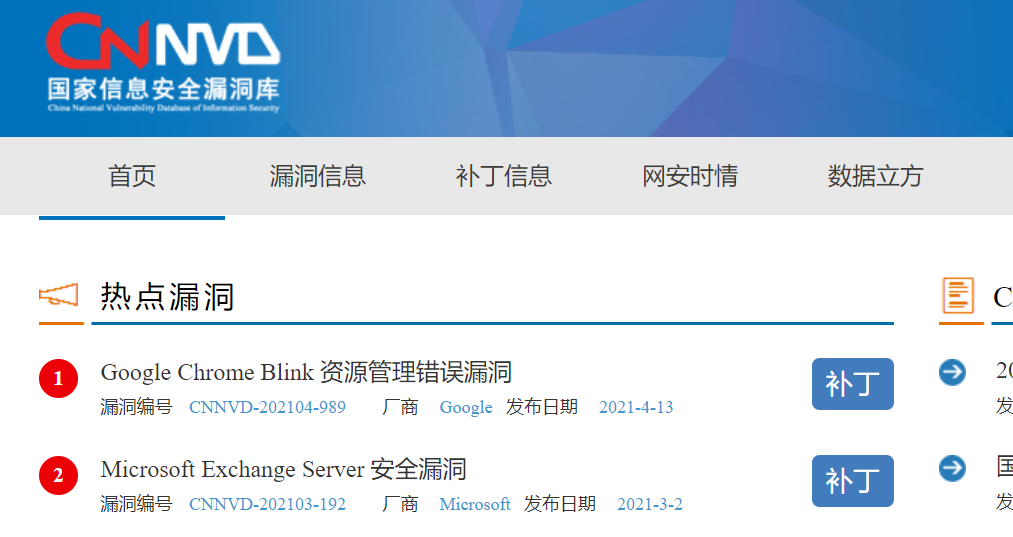
Task: Open the 网安时情 menu item
Action: point(690,176)
